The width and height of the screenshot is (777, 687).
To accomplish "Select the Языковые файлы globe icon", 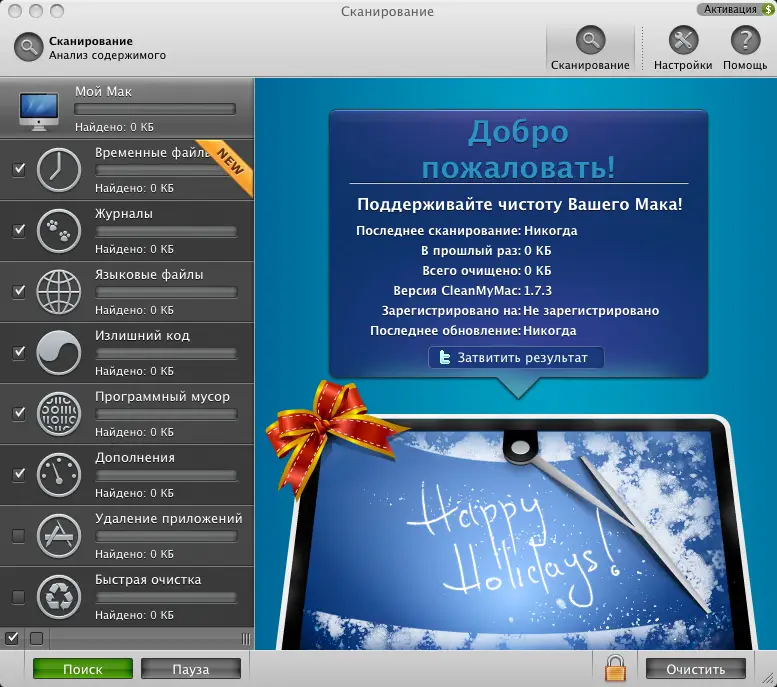I will point(58,291).
